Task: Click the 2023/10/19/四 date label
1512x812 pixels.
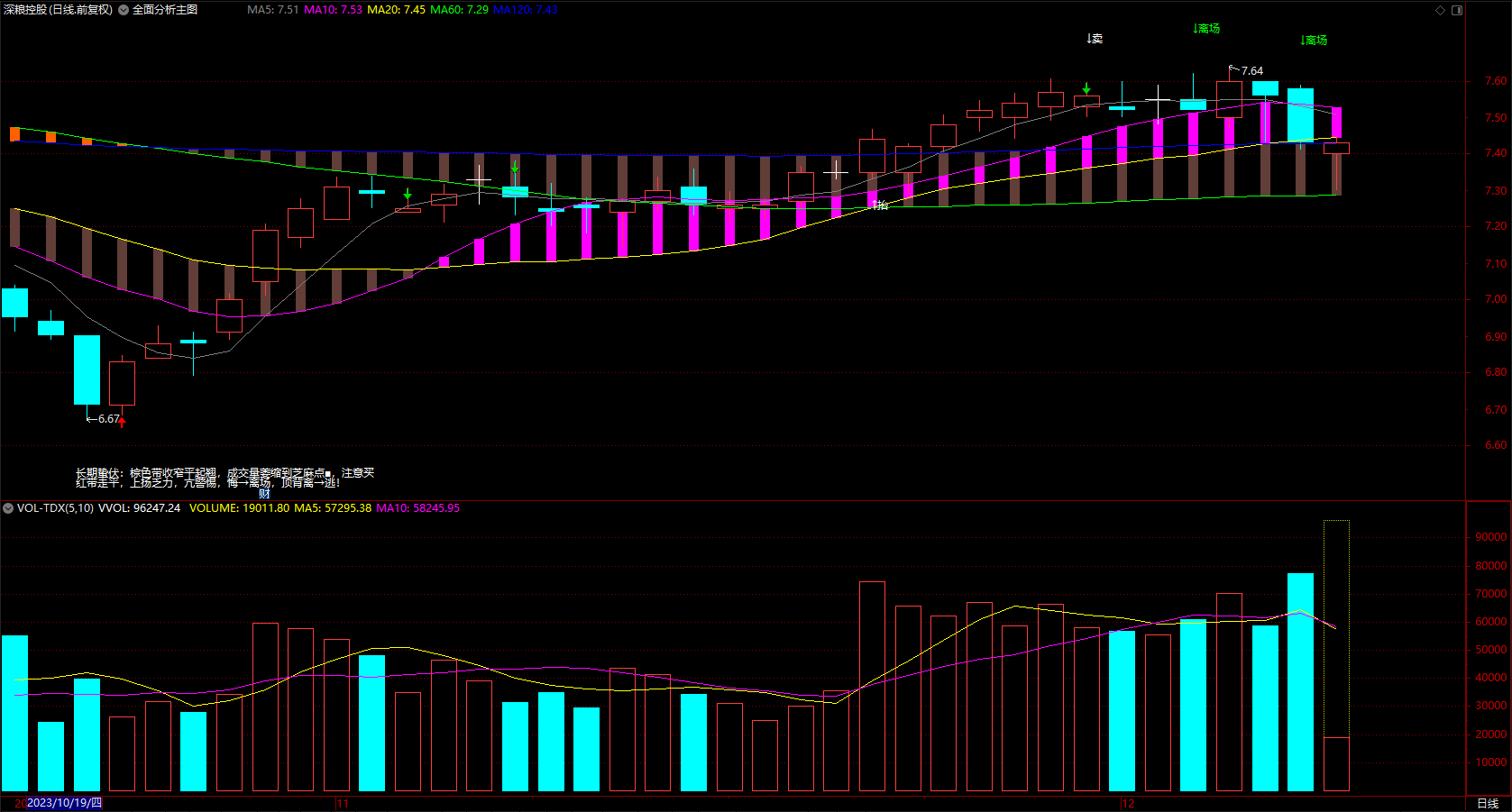Action: (64, 803)
